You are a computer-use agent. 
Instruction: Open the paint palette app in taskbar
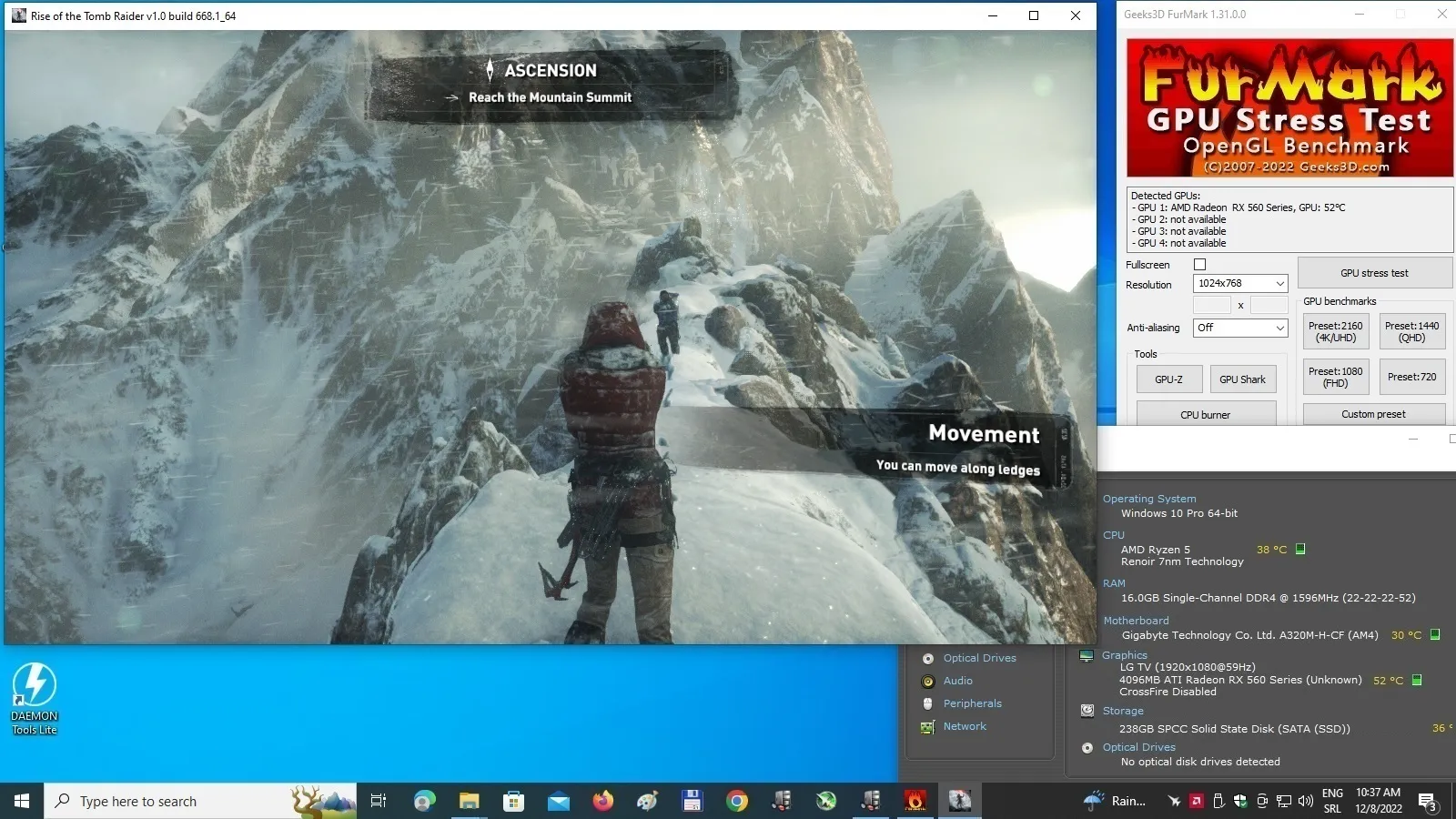(x=647, y=801)
